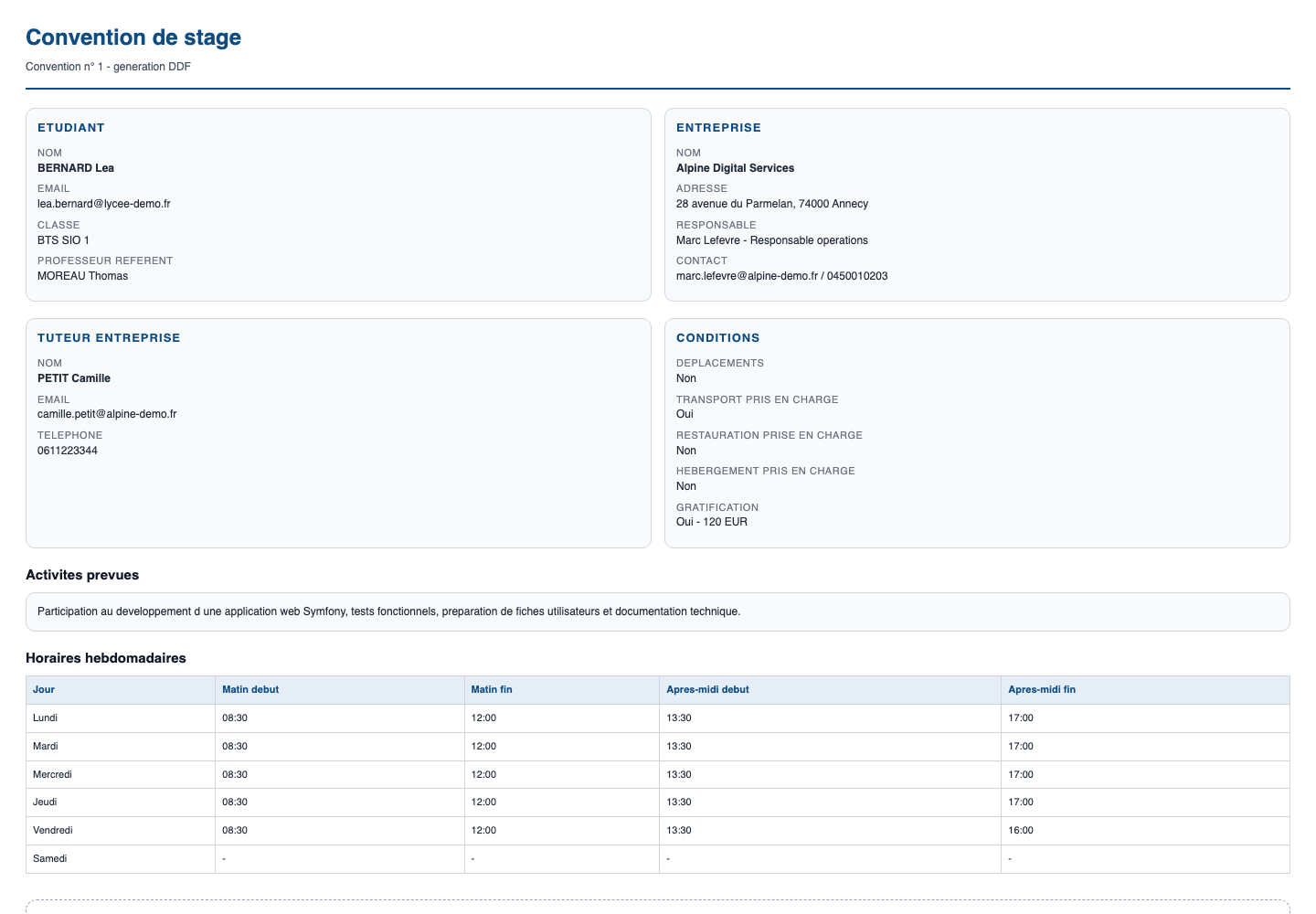Screen dimensions: 1316x914
Task: Click email camille.petit@alpine-demo.fr
Action: point(107,414)
